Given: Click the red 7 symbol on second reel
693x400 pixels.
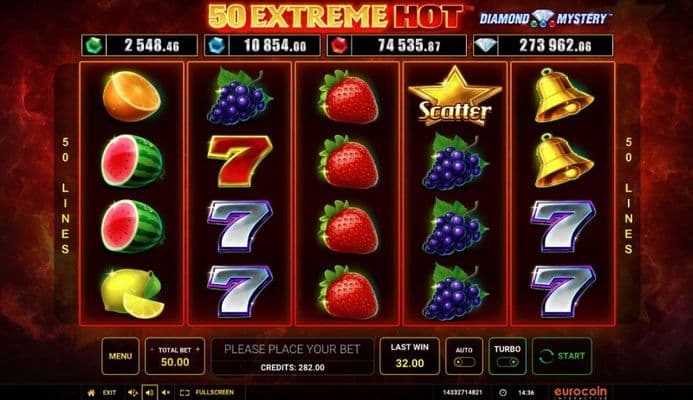Looking at the screenshot, I should (x=240, y=161).
